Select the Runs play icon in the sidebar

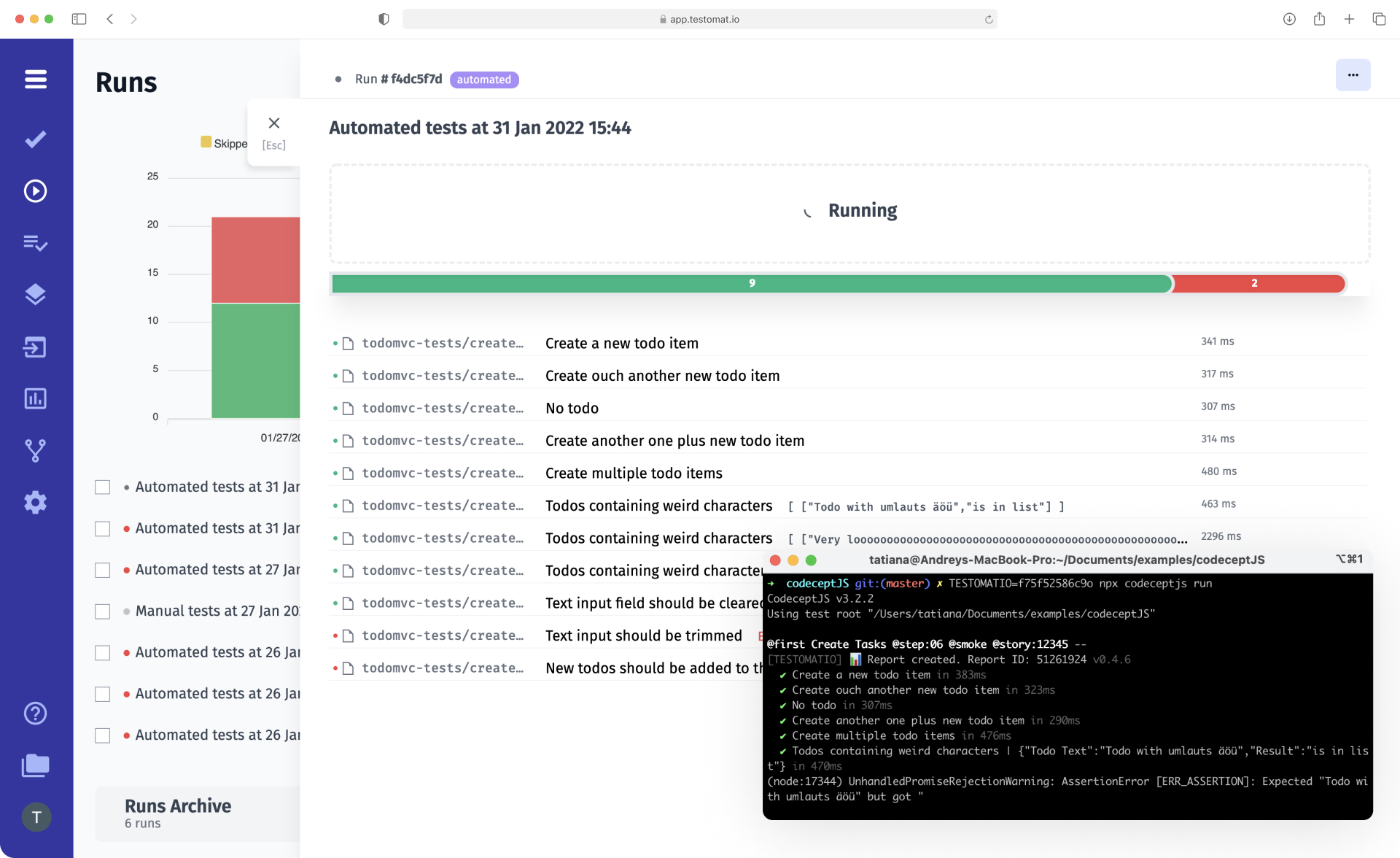coord(36,190)
